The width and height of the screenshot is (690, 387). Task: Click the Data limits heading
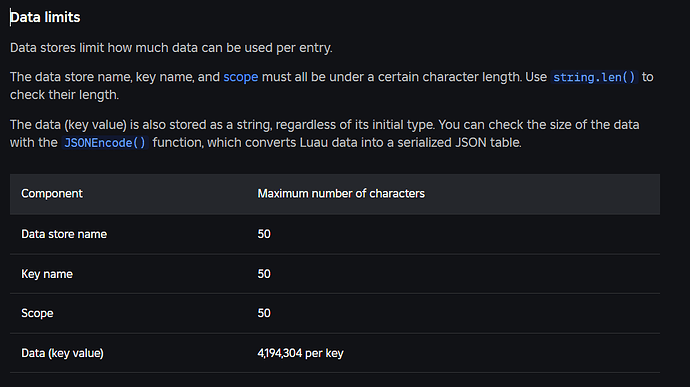[x=45, y=17]
